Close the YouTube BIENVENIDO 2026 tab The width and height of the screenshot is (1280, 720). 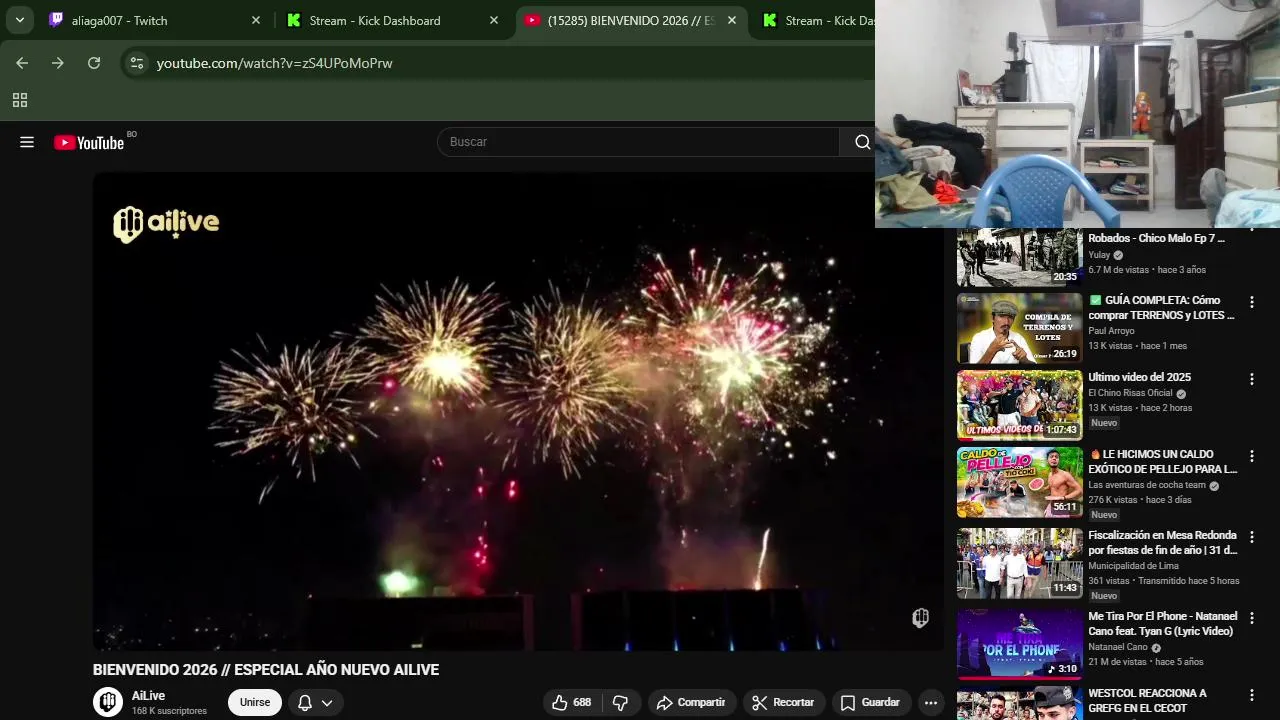tap(731, 20)
